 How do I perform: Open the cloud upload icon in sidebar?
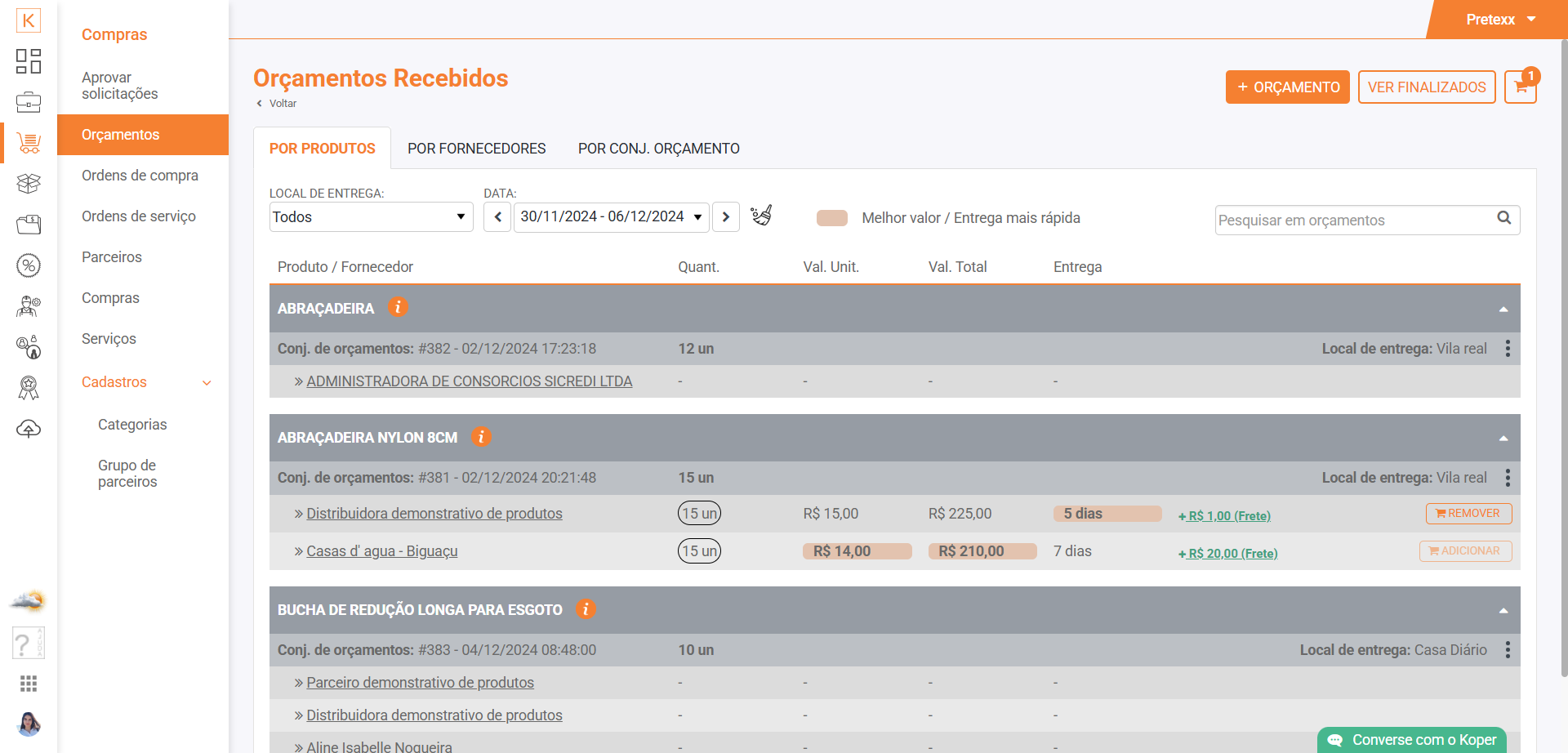point(29,429)
